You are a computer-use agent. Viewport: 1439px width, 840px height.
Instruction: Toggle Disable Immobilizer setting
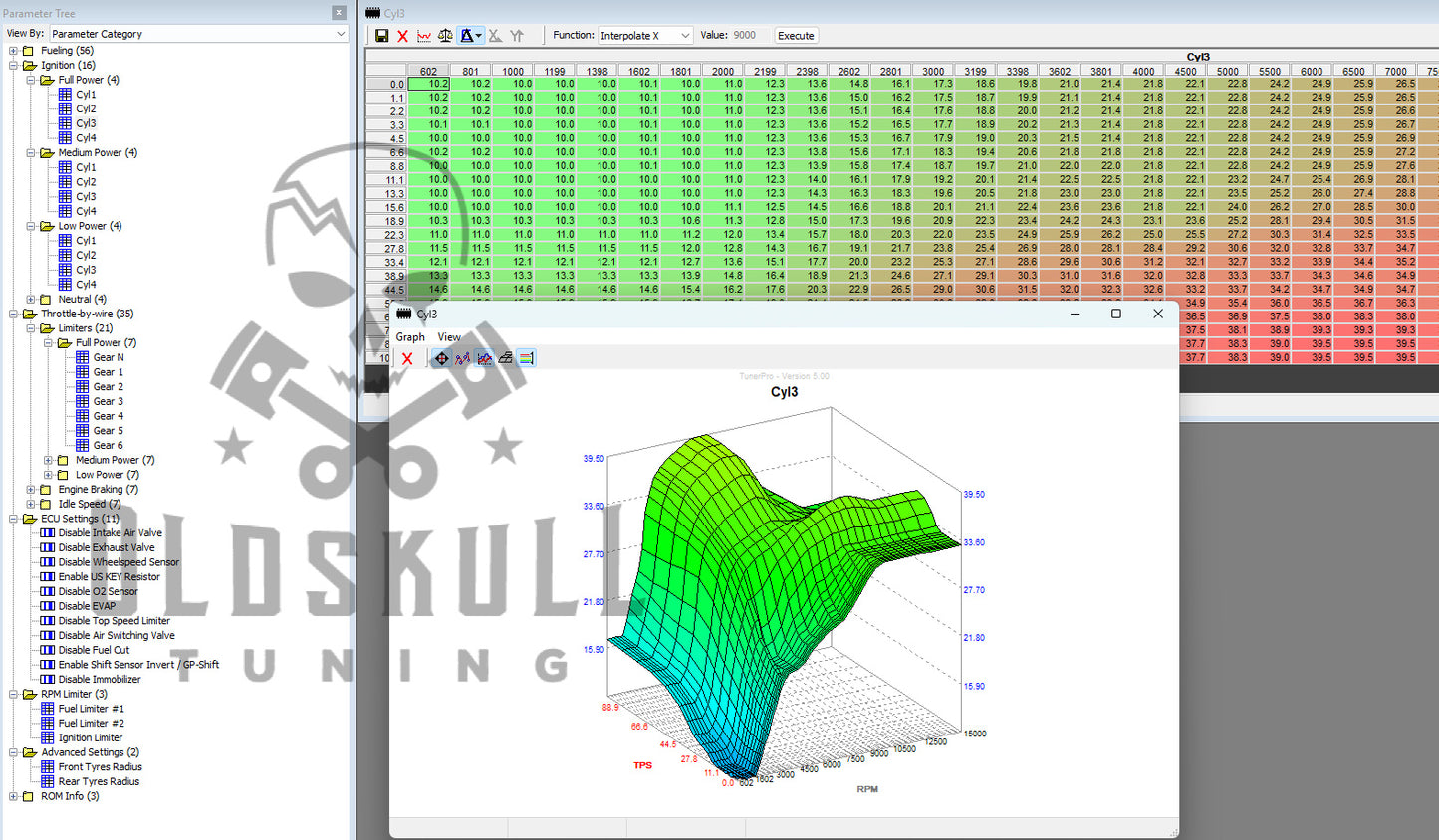(100, 679)
